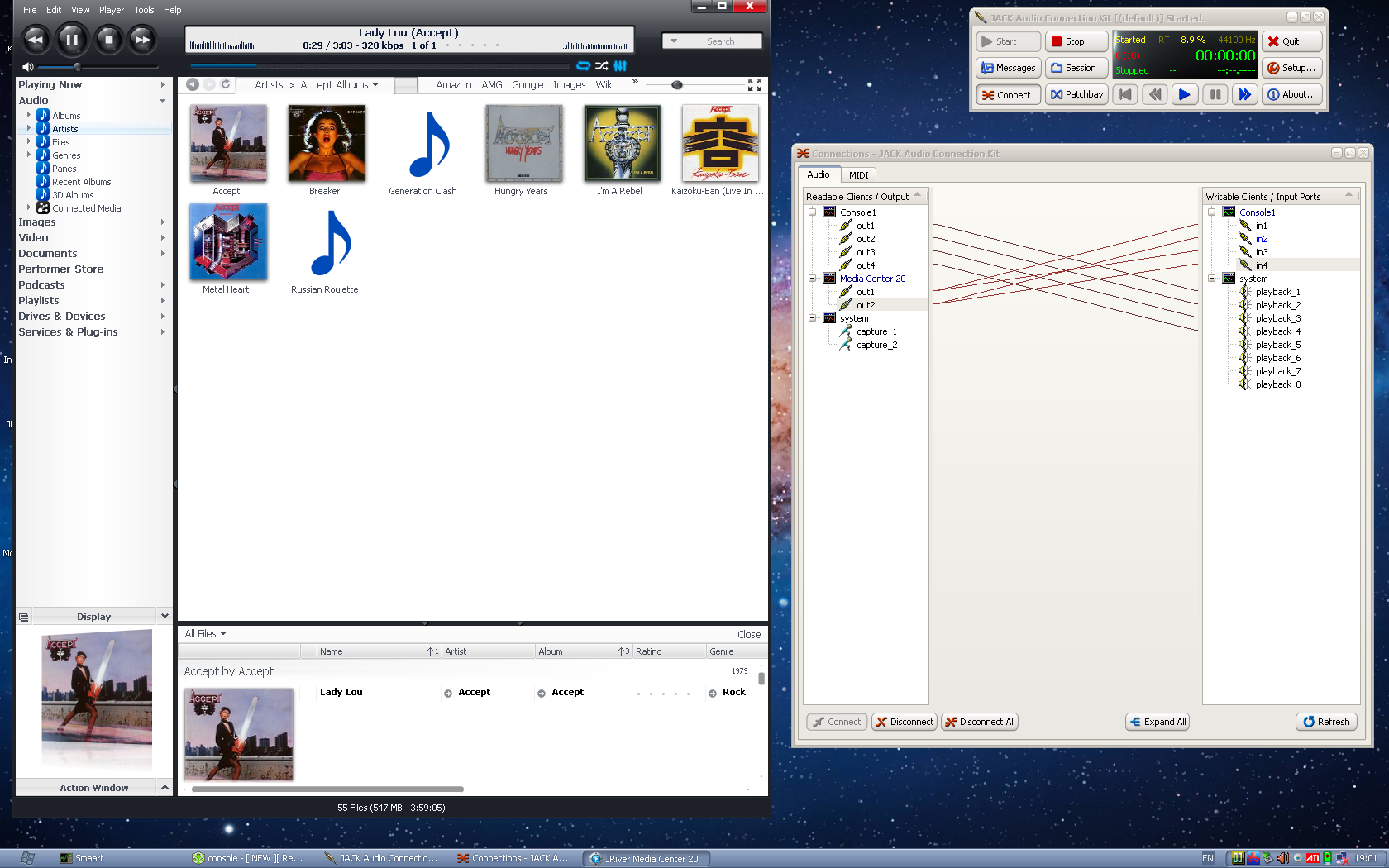
Task: Skip to next track in Media Center
Action: [x=142, y=39]
